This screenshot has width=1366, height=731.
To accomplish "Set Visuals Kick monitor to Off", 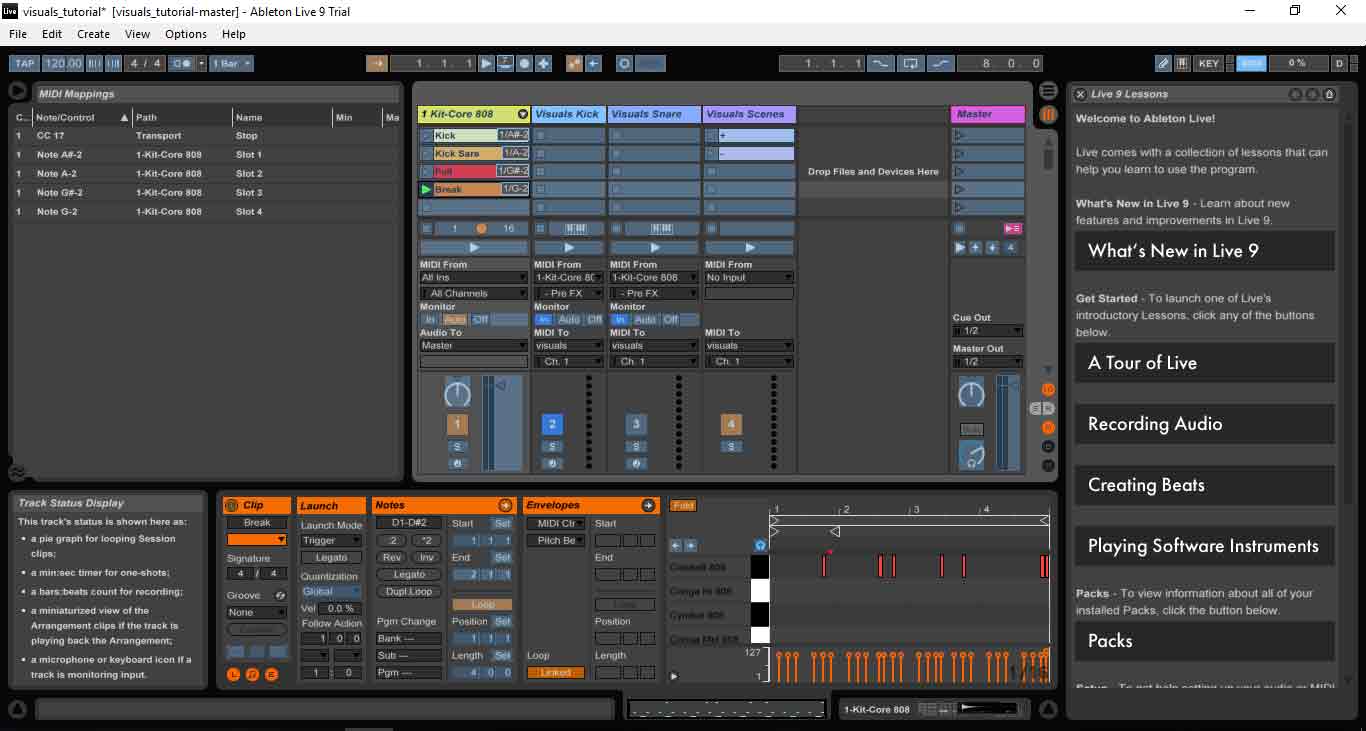I will (x=595, y=320).
